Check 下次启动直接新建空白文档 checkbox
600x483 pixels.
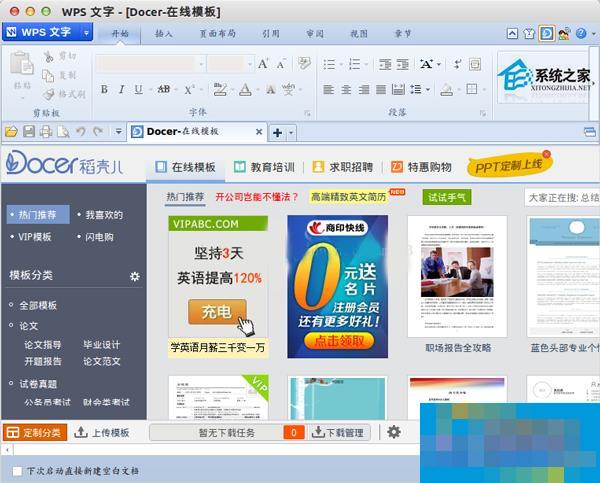(x=17, y=471)
